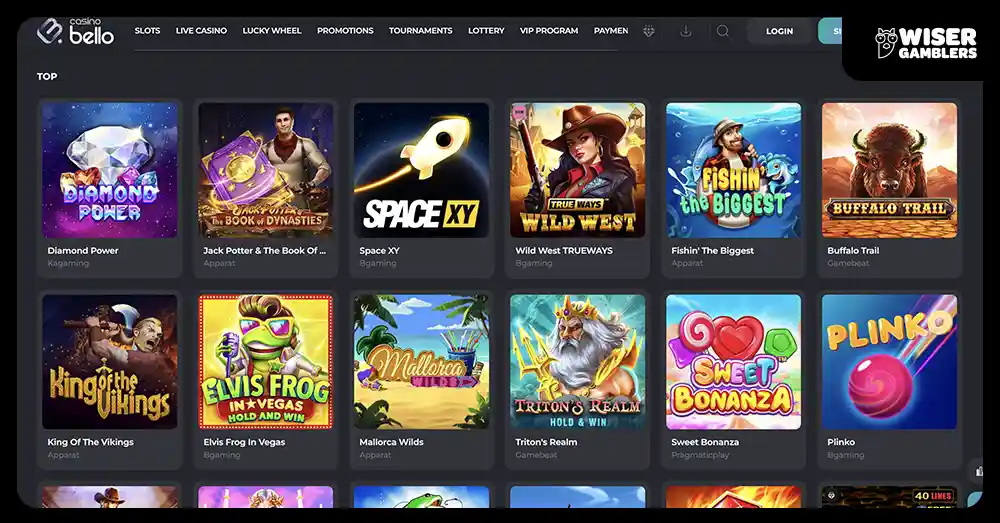Click Gamebeat provider under Buffalo Trail
1000x523 pixels.
(848, 263)
